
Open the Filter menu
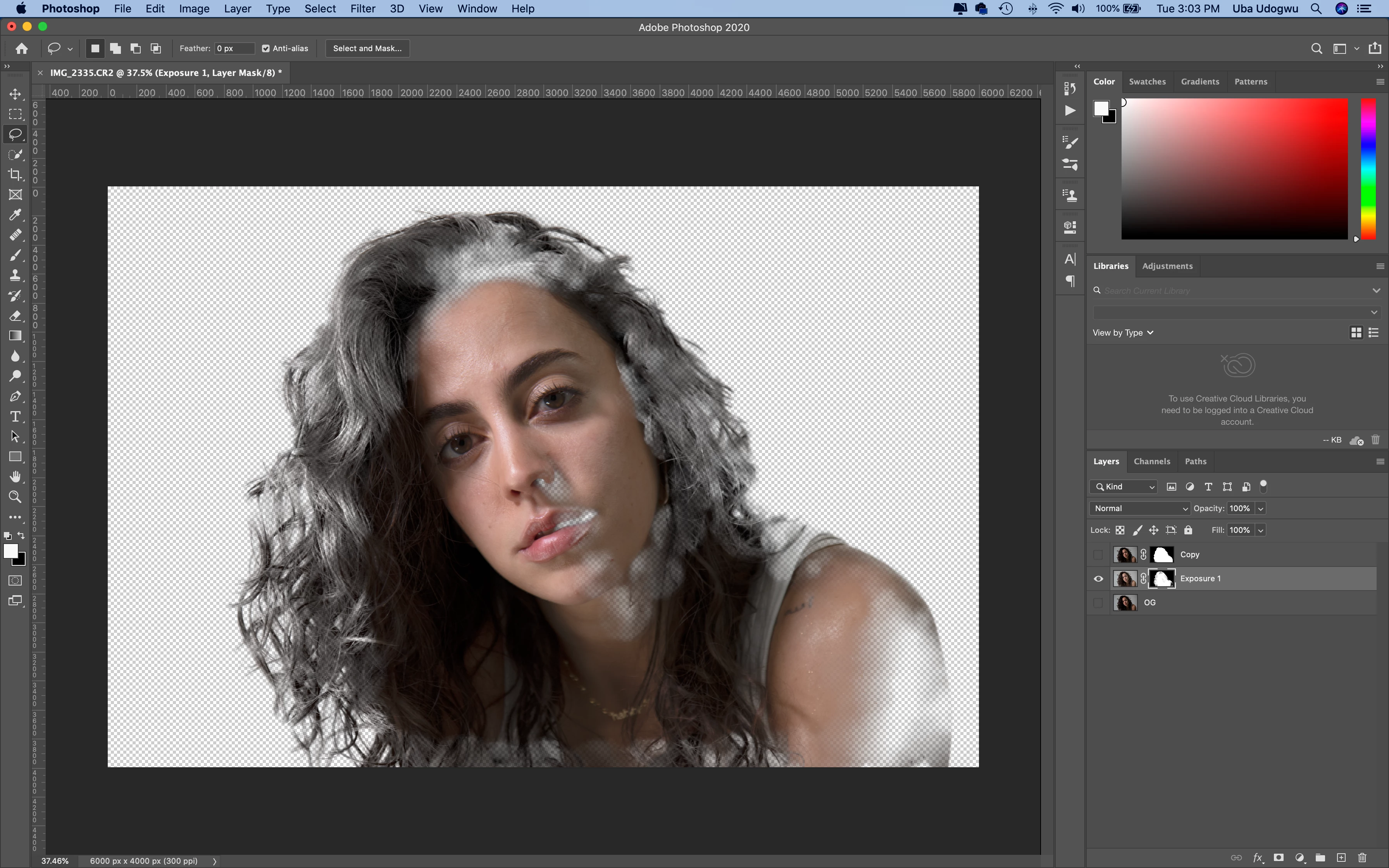coord(362,9)
